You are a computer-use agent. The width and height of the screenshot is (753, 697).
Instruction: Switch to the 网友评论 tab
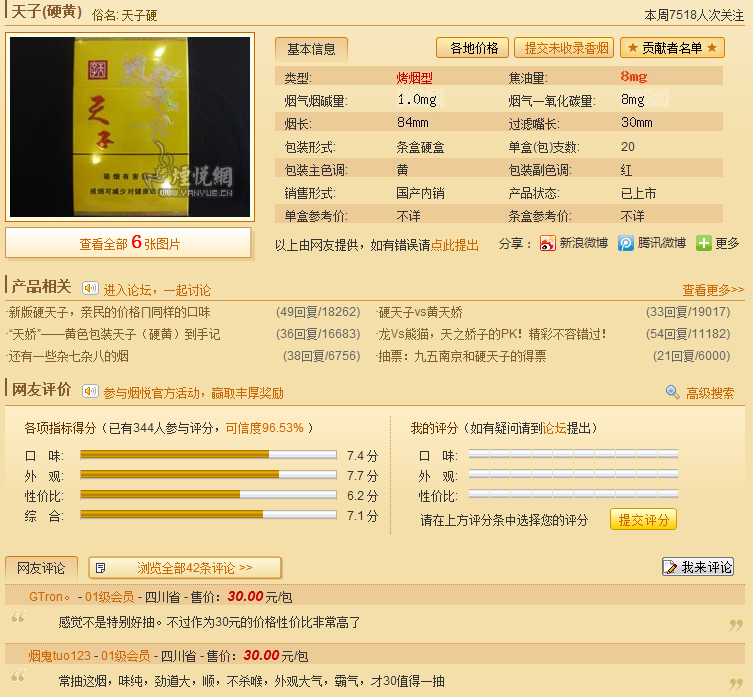(41, 568)
